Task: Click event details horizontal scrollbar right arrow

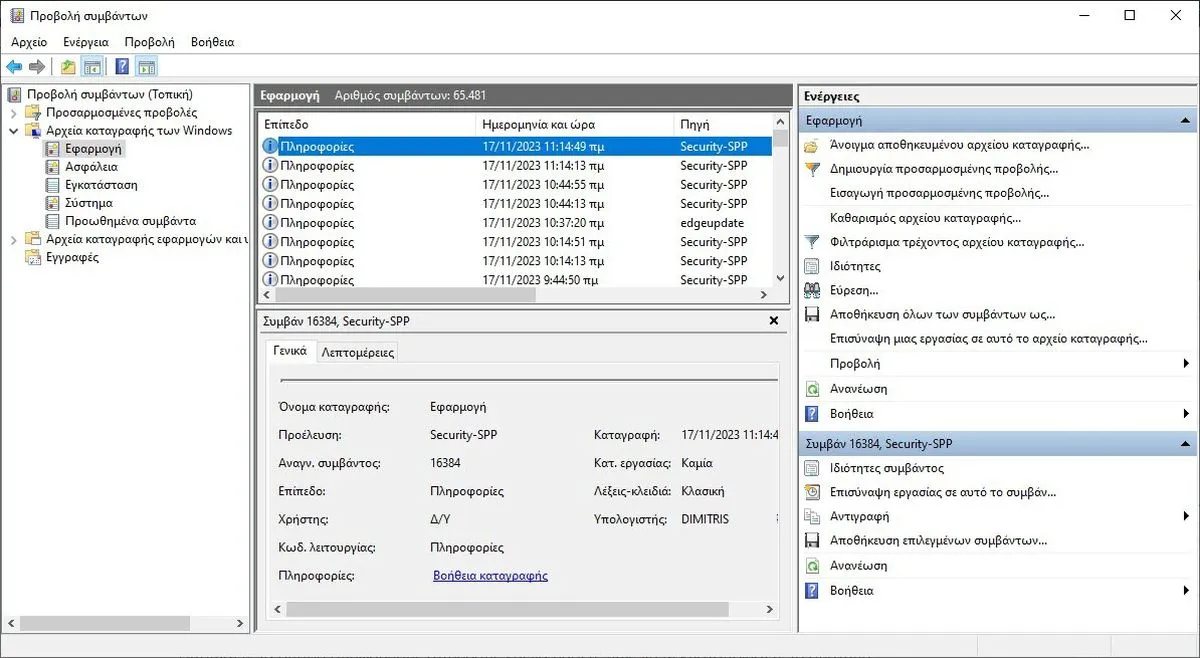Action: (x=770, y=608)
